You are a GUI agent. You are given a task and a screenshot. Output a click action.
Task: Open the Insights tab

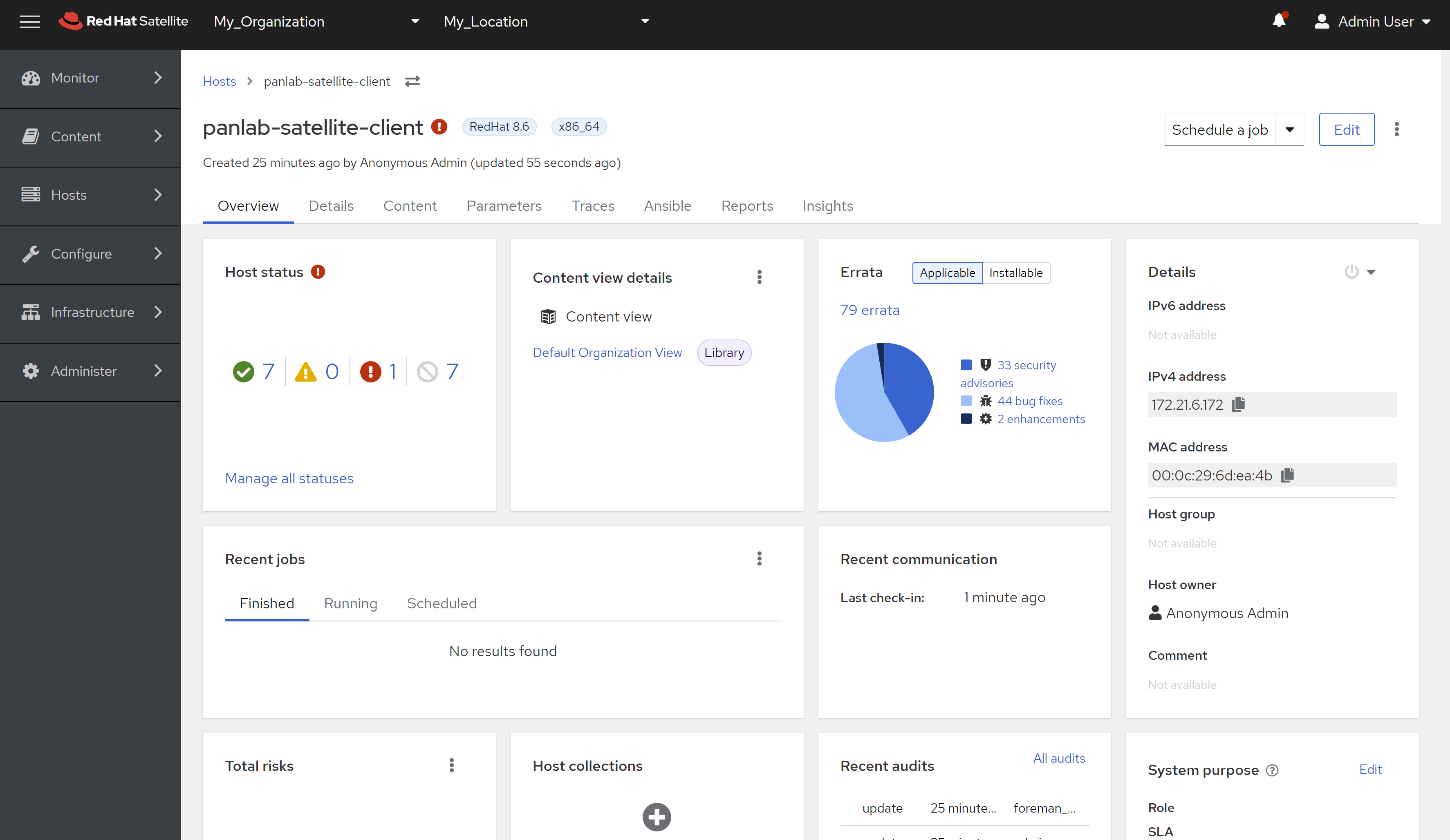tap(827, 206)
